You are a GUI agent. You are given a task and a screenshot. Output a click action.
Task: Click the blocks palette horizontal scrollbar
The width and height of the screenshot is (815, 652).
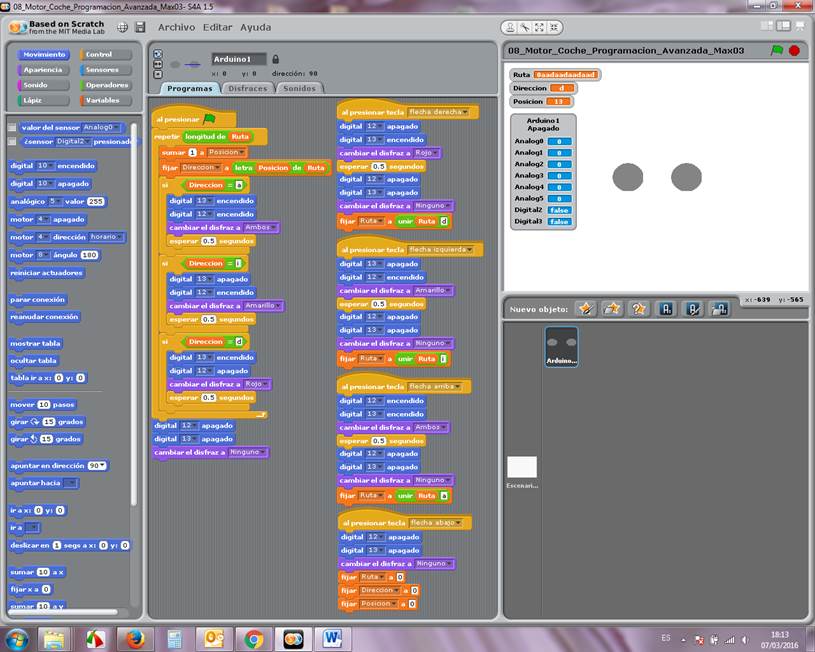[62, 612]
